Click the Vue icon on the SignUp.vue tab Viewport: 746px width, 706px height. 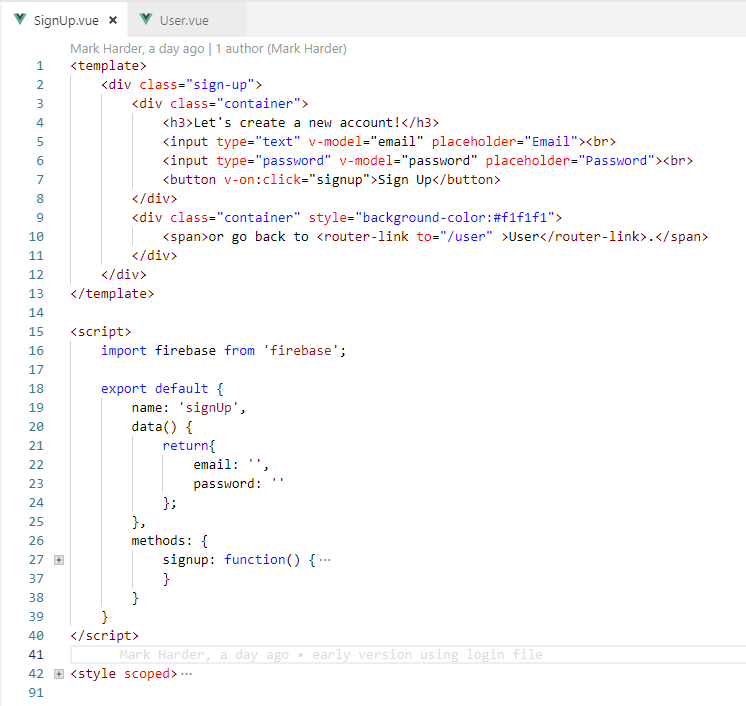click(x=20, y=19)
